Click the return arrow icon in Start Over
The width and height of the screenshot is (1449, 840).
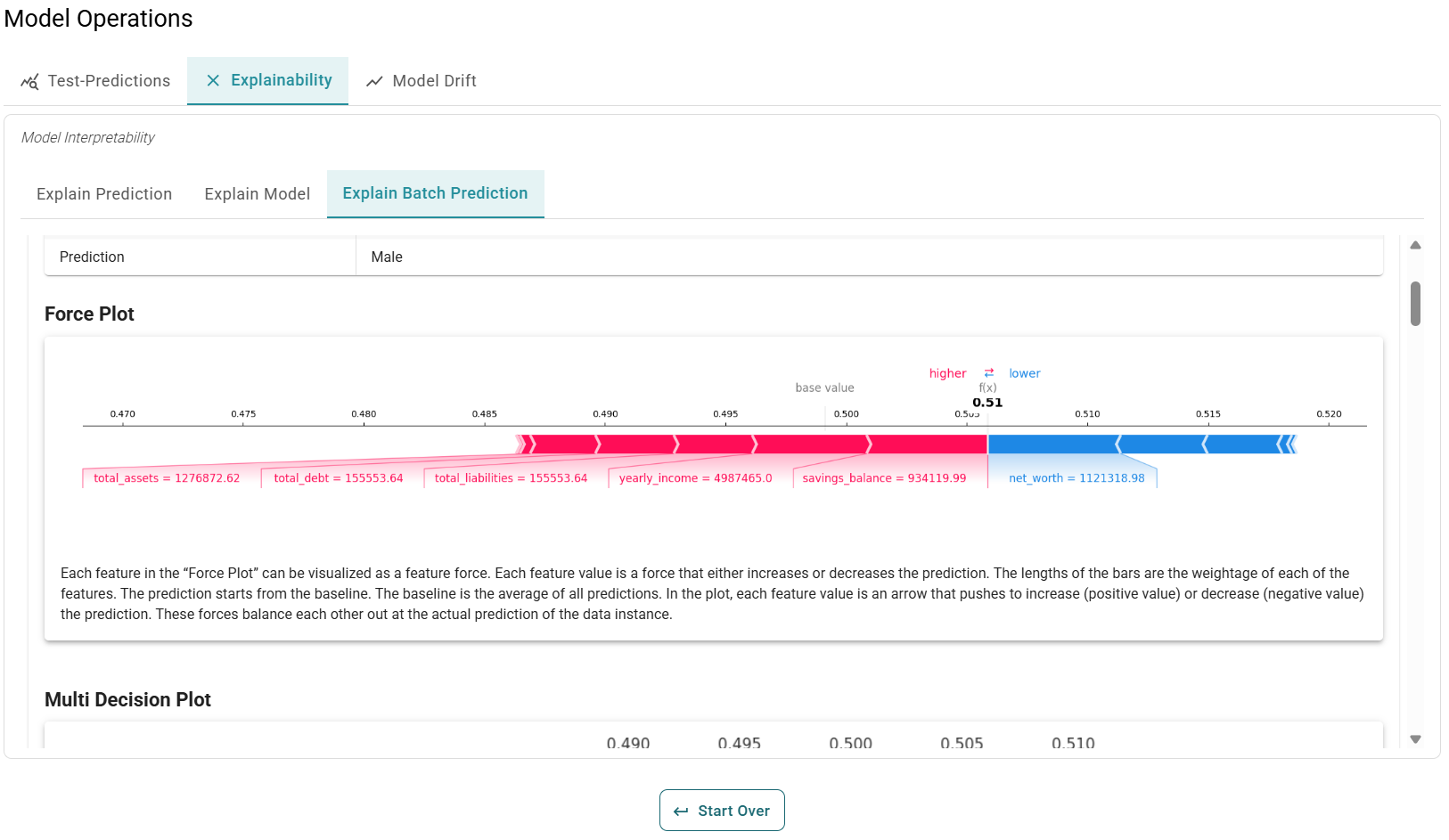tap(681, 811)
